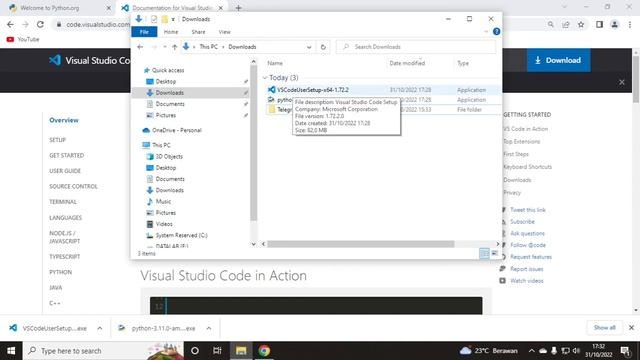
Task: Open a new Chrome tab
Action: tap(238, 8)
